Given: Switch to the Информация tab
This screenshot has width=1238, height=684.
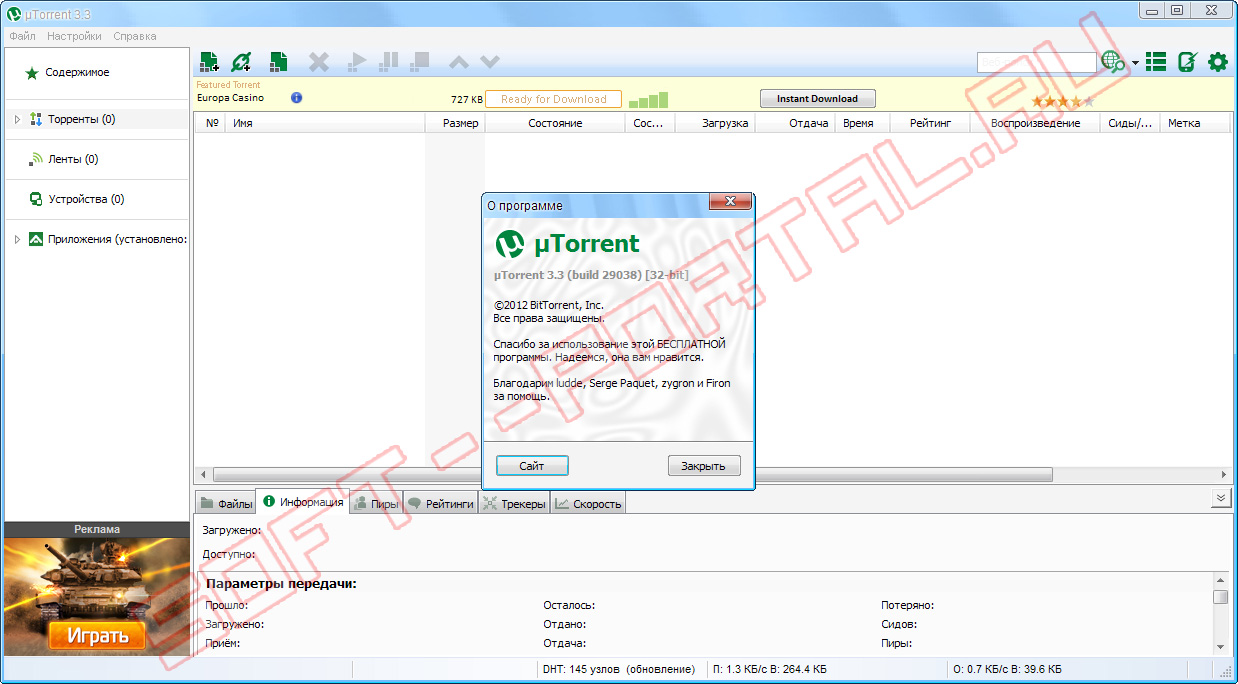Looking at the screenshot, I should click(x=304, y=502).
